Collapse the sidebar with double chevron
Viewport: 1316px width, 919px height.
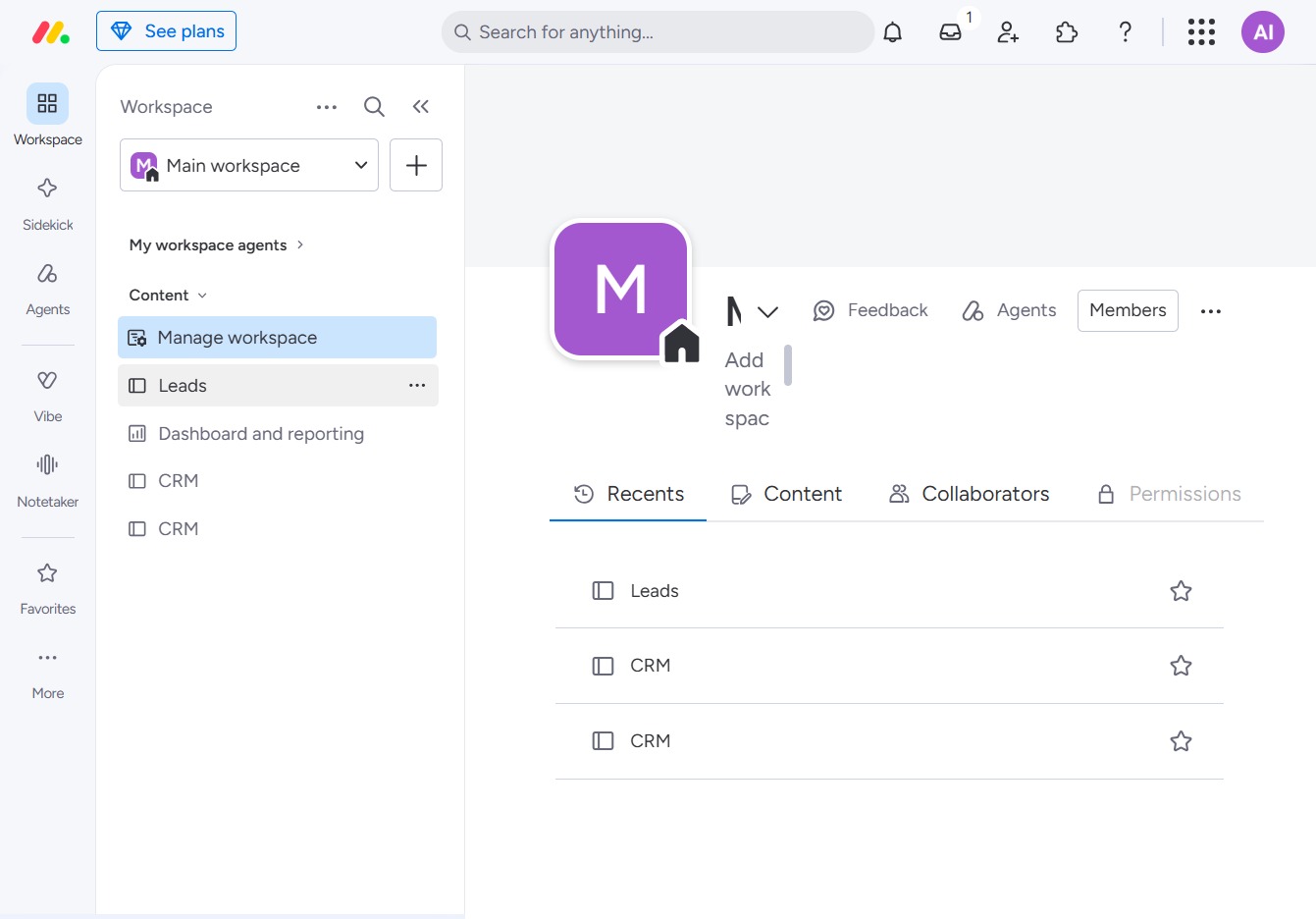(421, 107)
